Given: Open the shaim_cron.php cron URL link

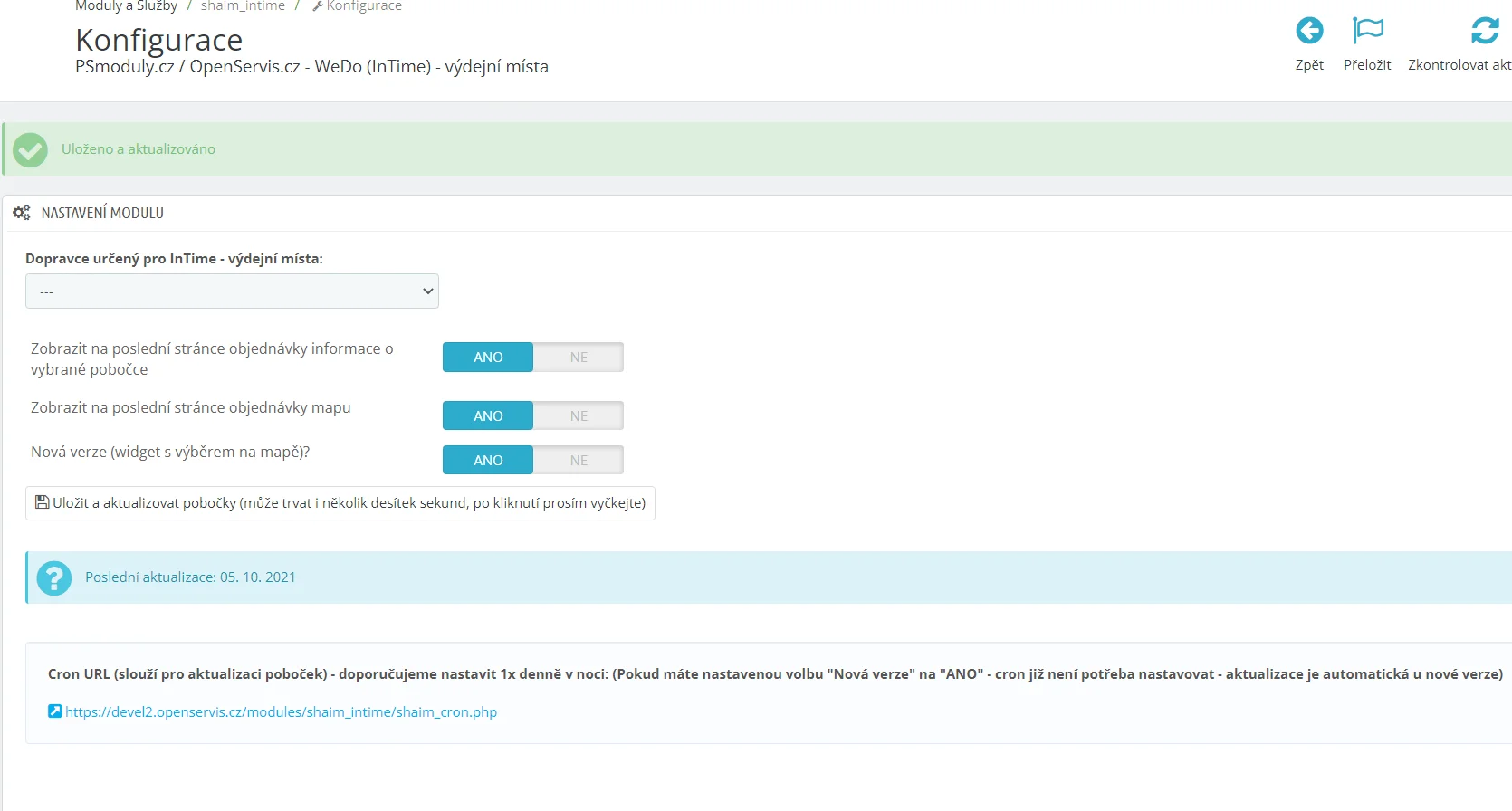Looking at the screenshot, I should 281,712.
